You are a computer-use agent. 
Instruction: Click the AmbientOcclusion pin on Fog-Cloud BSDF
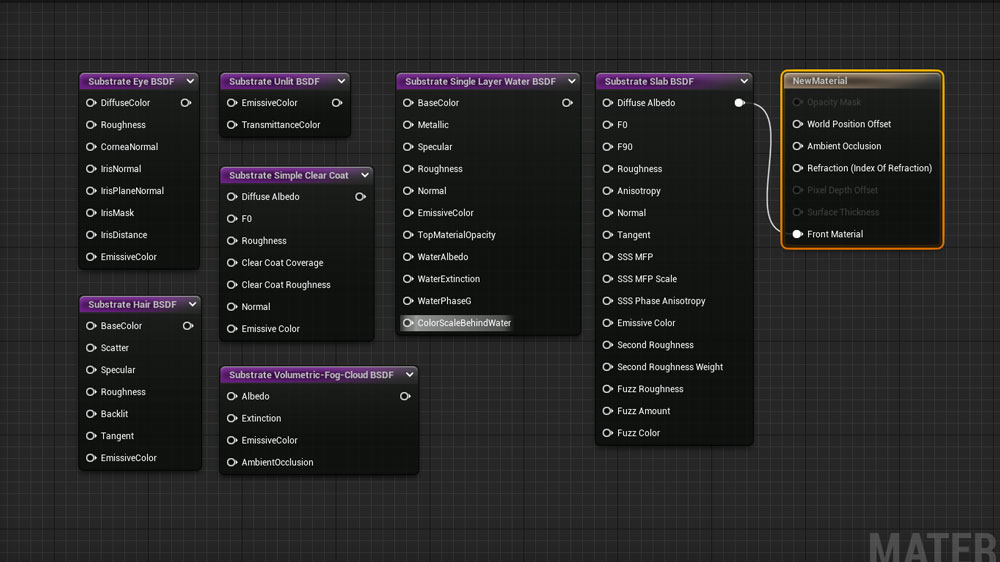232,462
